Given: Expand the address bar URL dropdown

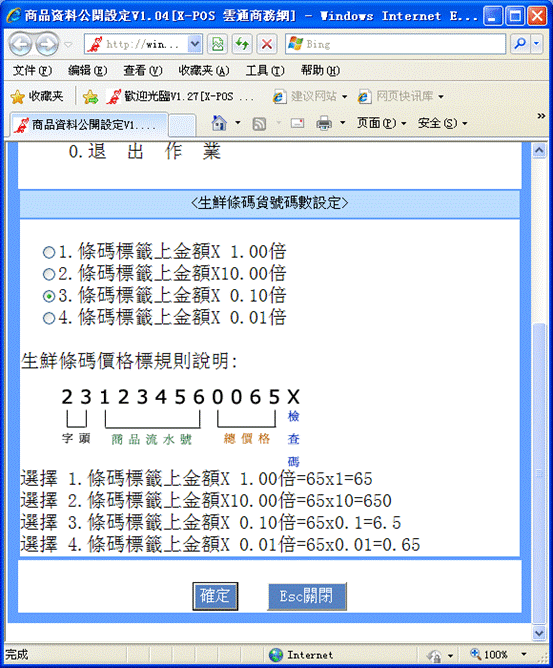Looking at the screenshot, I should click(195, 44).
